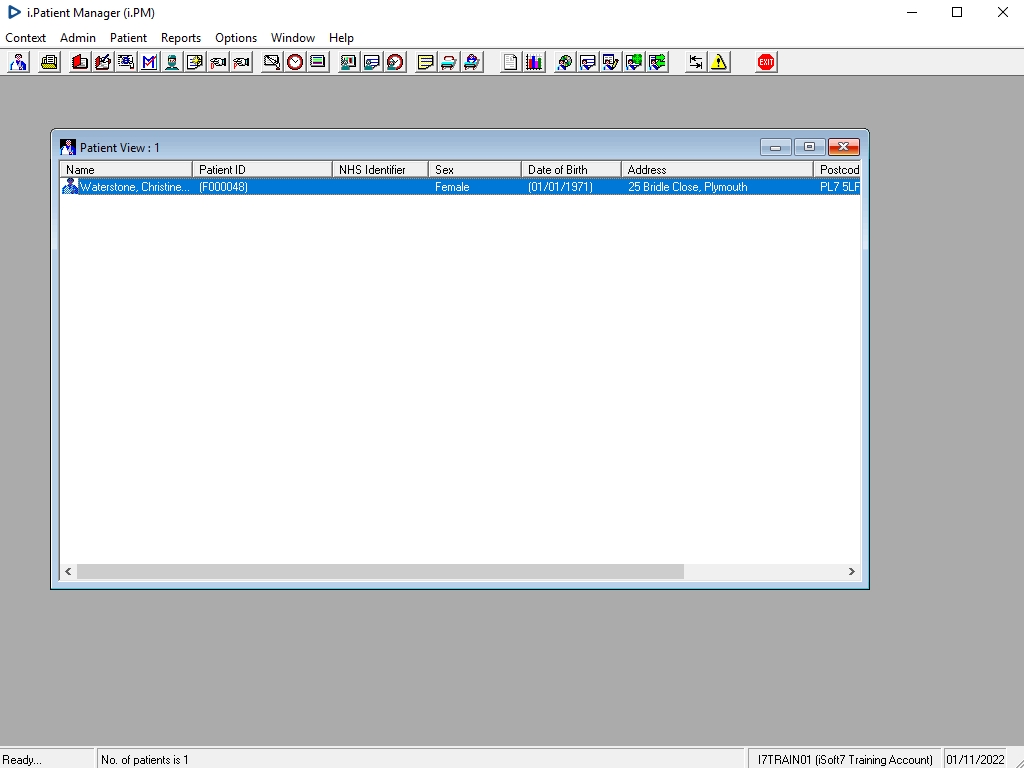1024x768 pixels.
Task: Click the 01/11/2022 date in status bar
Action: click(975, 760)
